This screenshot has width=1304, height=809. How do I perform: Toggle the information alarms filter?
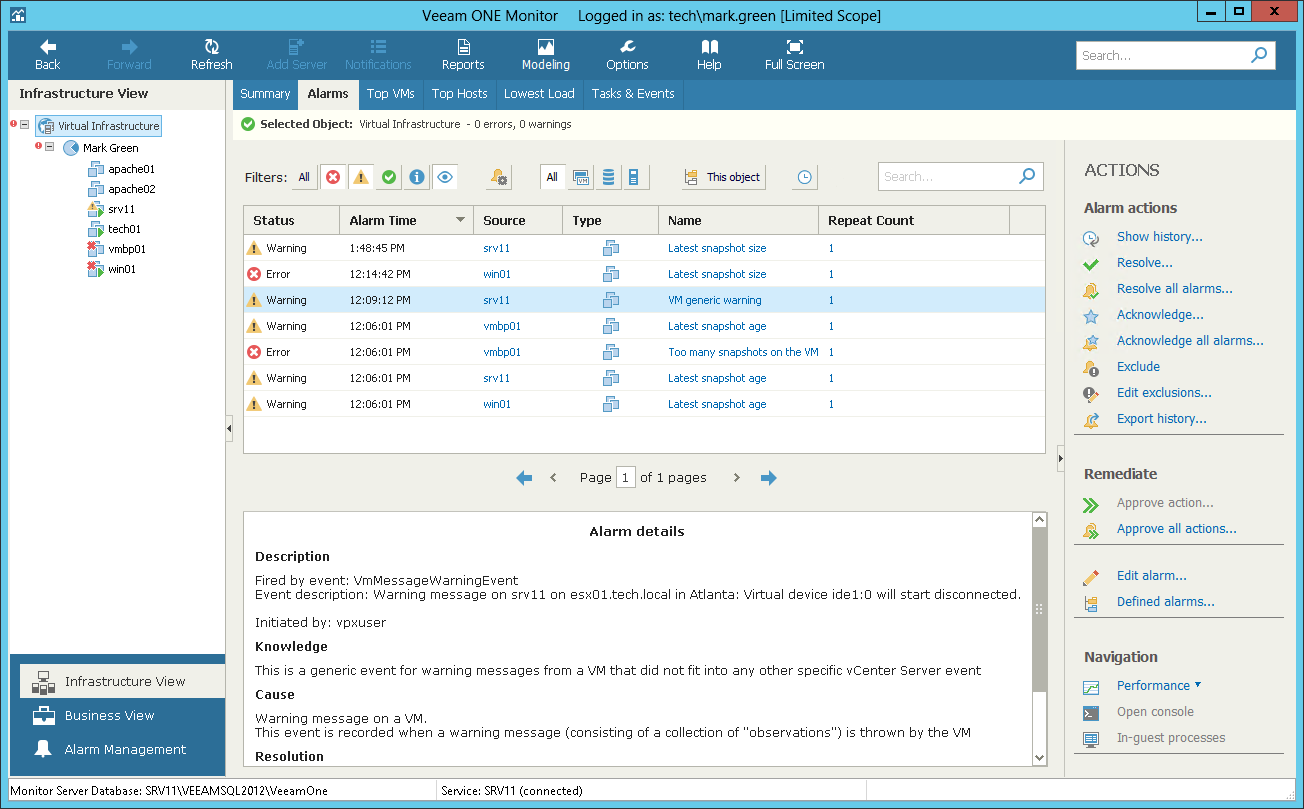pyautogui.click(x=417, y=177)
